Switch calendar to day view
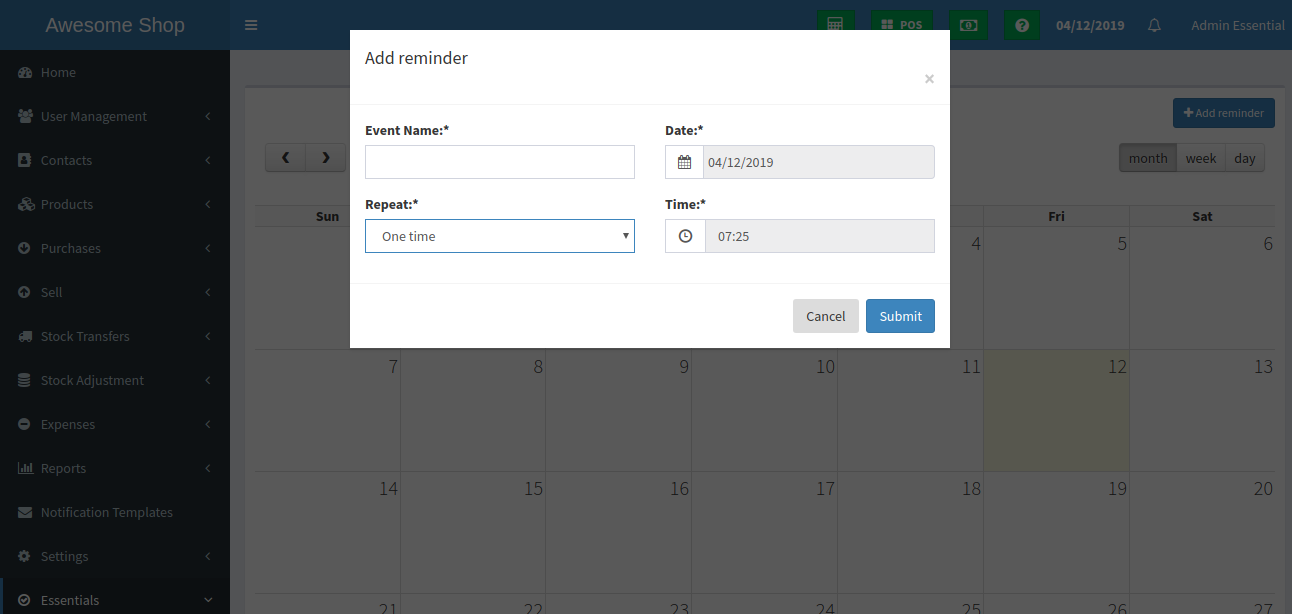 tap(1245, 158)
